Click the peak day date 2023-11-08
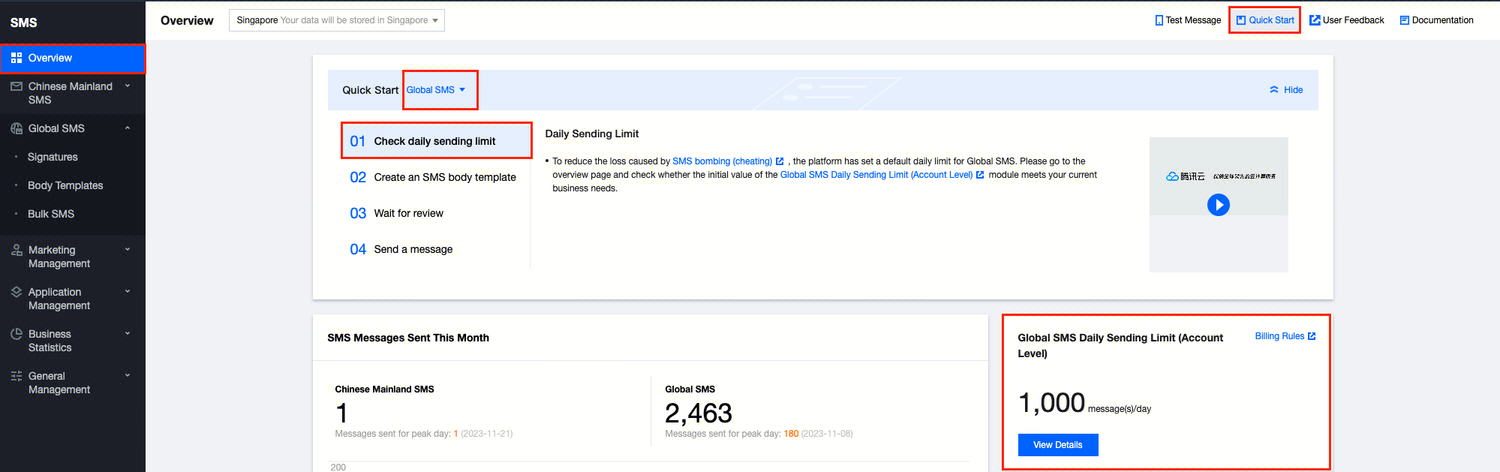 pyautogui.click(x=828, y=434)
